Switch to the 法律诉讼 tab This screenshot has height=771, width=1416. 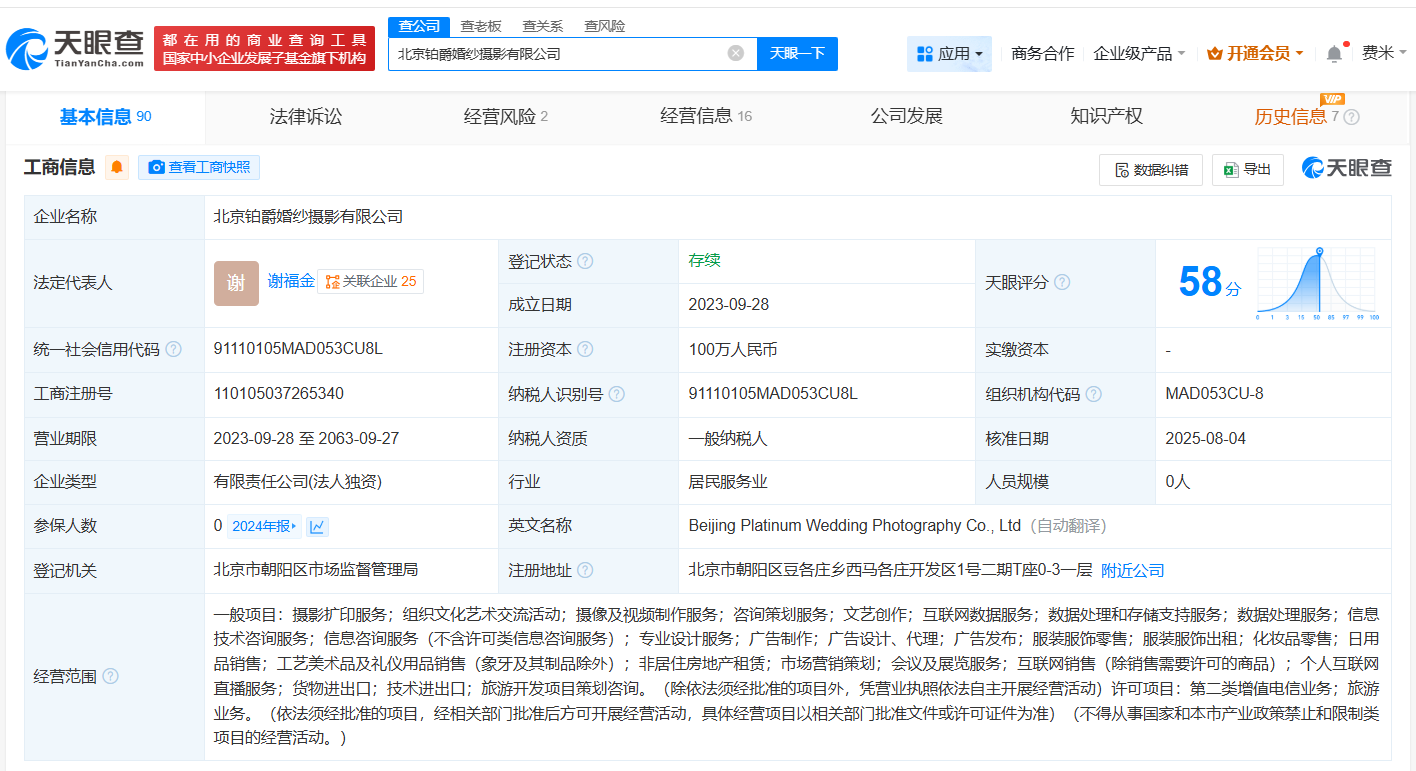(306, 116)
